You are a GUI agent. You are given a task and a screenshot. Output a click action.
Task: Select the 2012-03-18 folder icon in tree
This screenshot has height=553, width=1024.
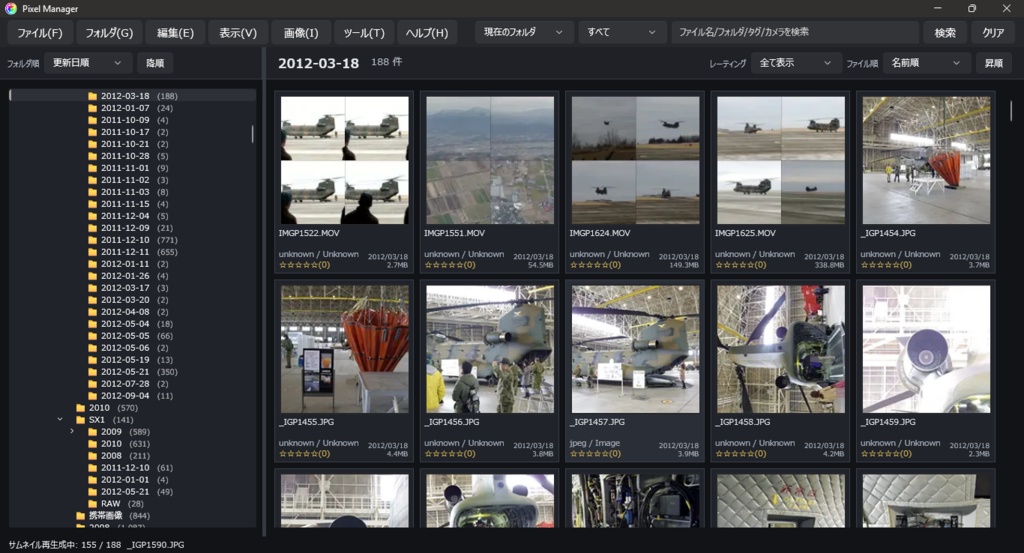click(93, 96)
